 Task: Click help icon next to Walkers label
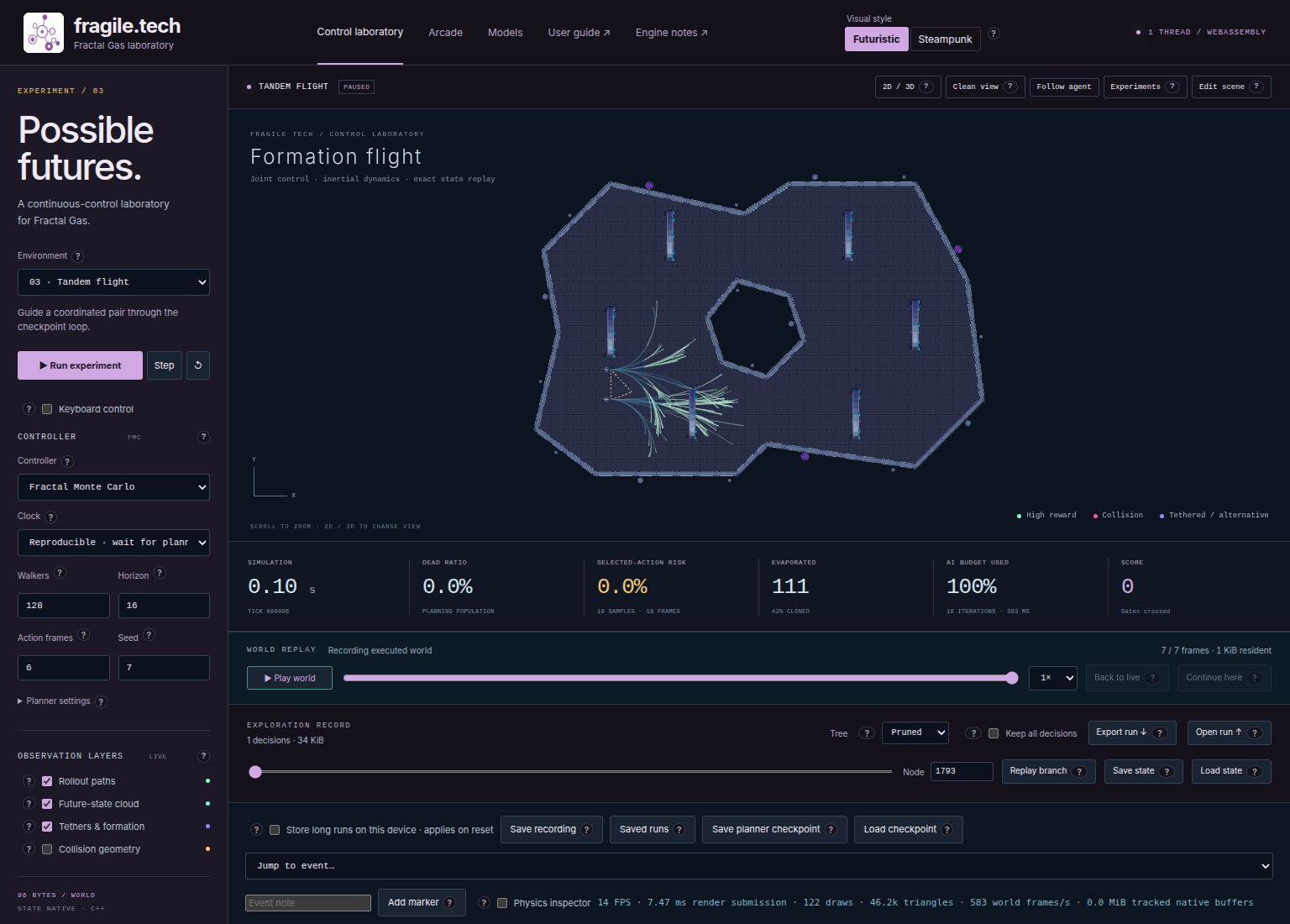[x=60, y=573]
